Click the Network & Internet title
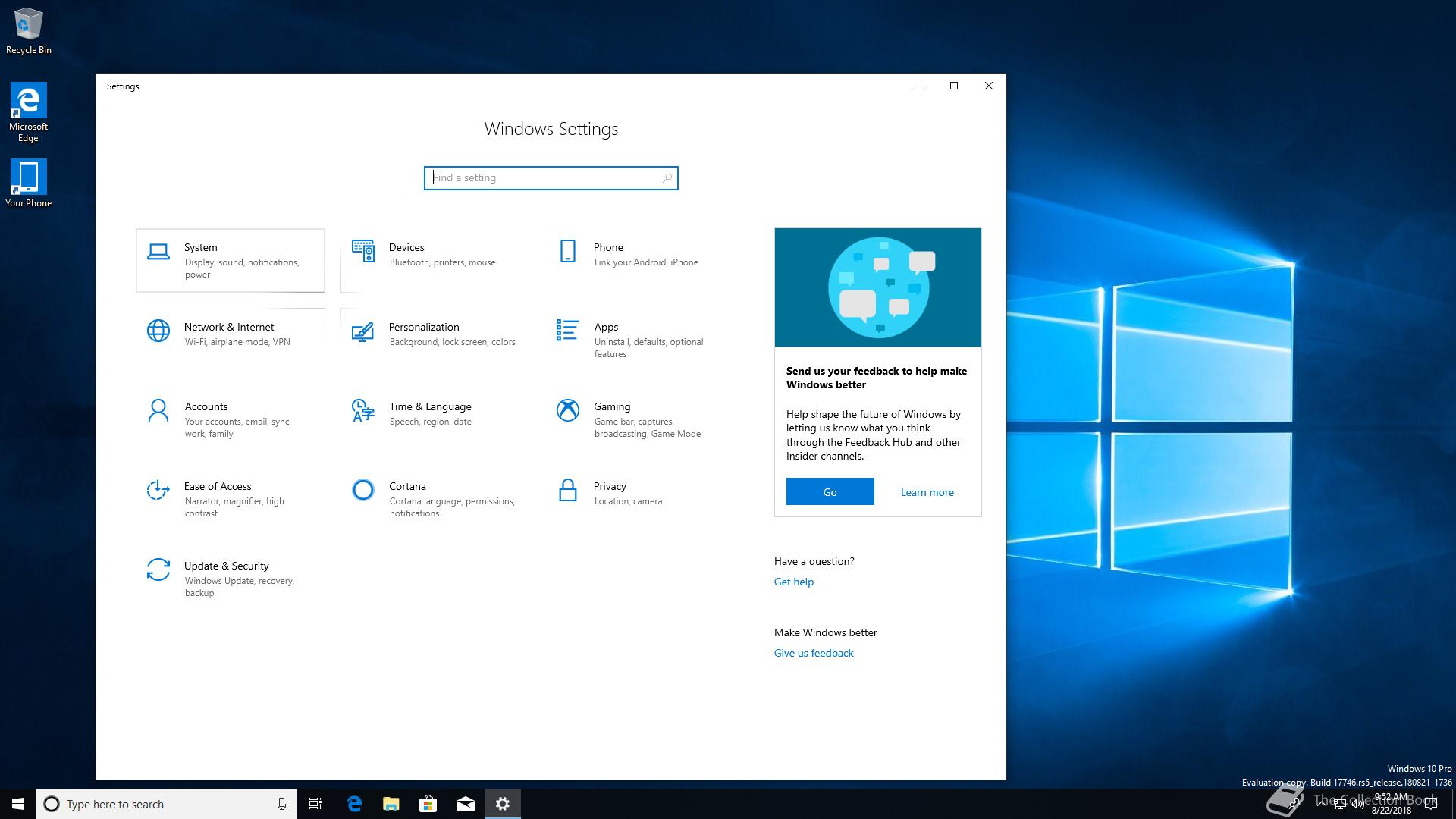Image resolution: width=1456 pixels, height=819 pixels. [229, 327]
